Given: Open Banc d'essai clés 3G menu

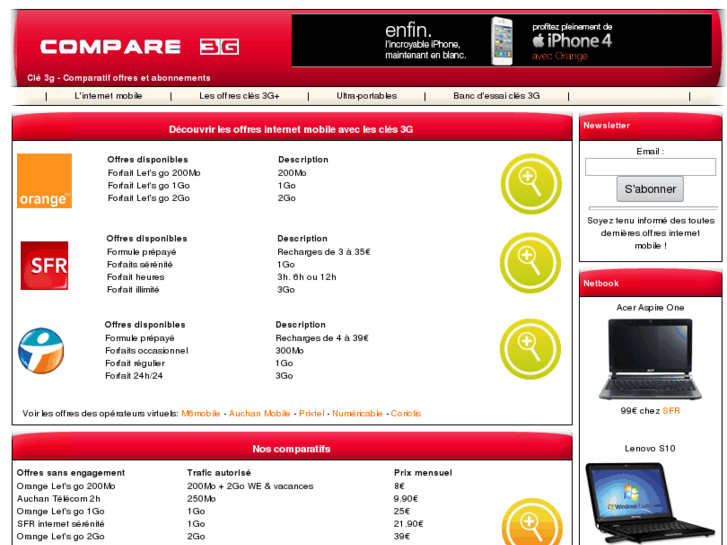Looking at the screenshot, I should (497, 96).
